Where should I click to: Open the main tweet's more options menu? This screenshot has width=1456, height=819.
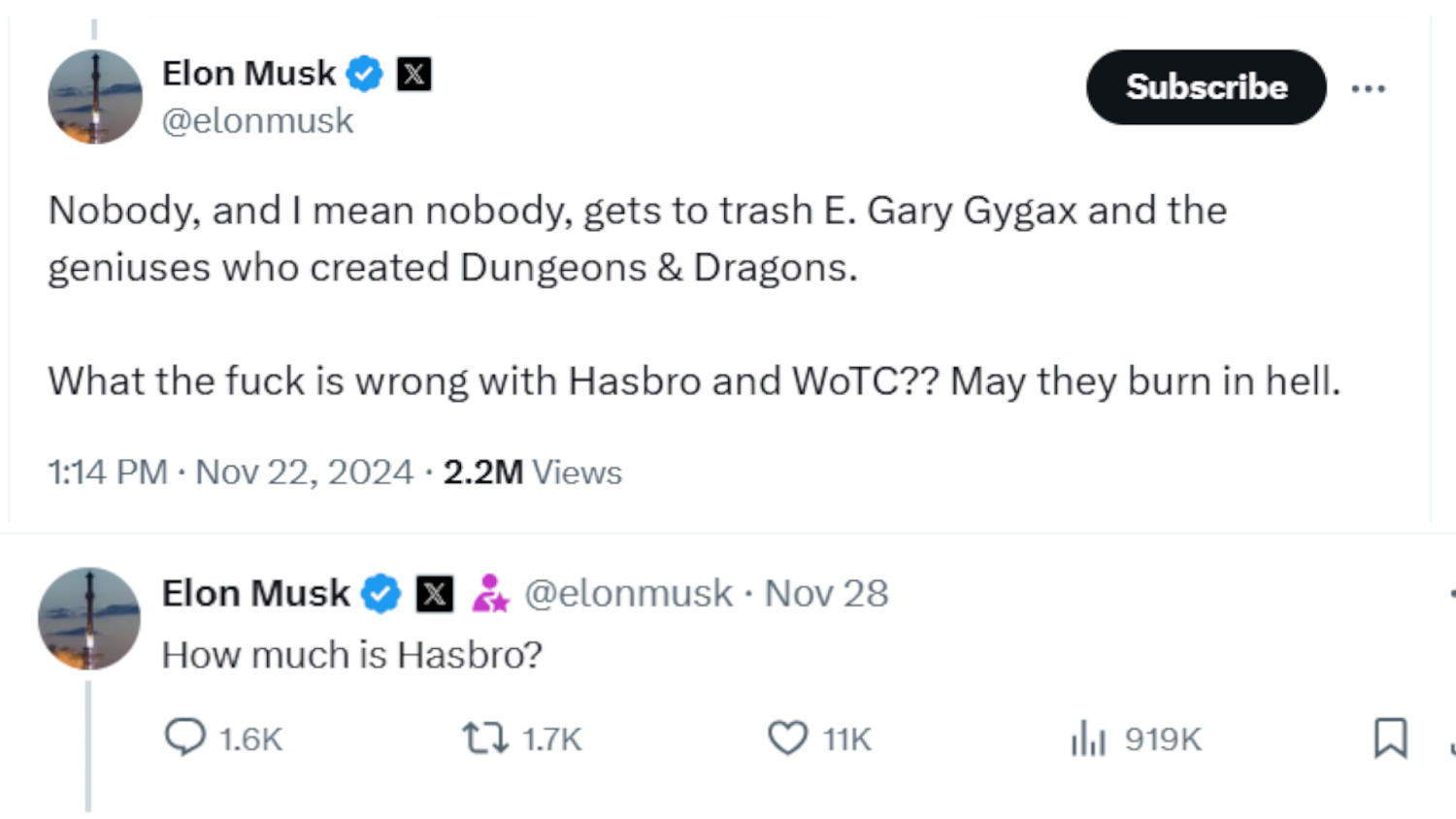pyautogui.click(x=1368, y=88)
